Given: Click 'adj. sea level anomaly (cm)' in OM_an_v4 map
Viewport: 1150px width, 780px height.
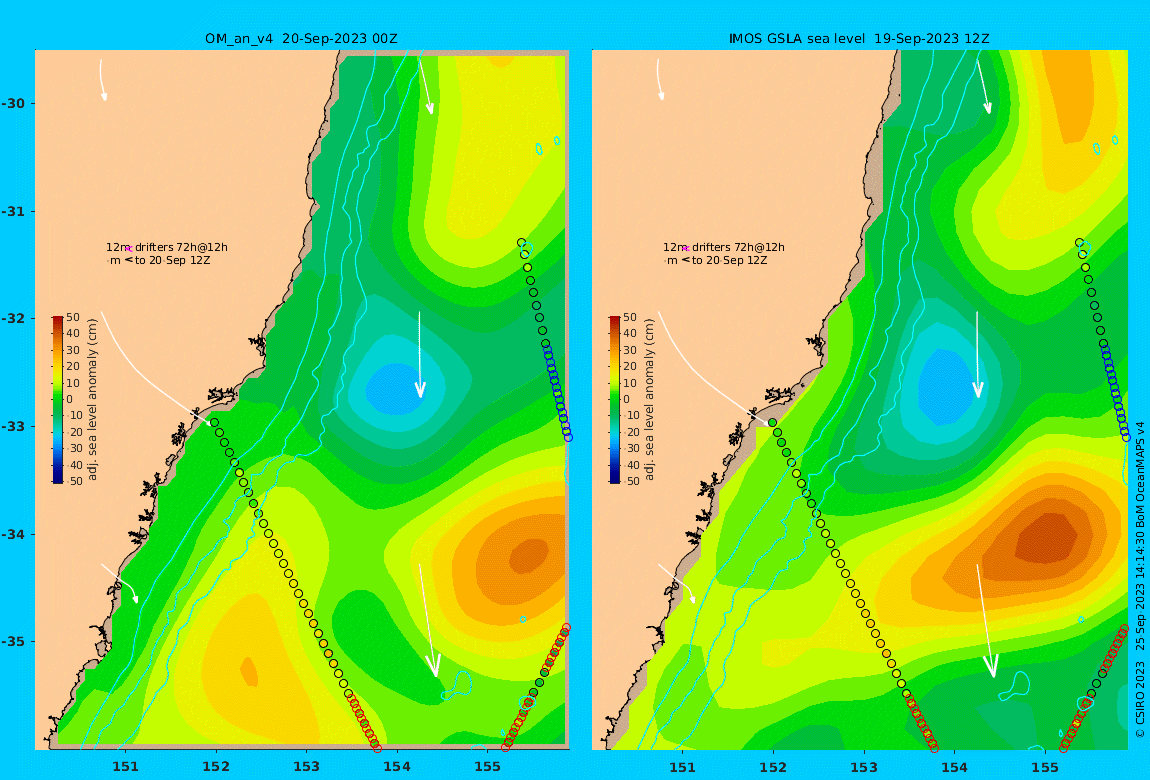Looking at the screenshot, I should (x=92, y=400).
